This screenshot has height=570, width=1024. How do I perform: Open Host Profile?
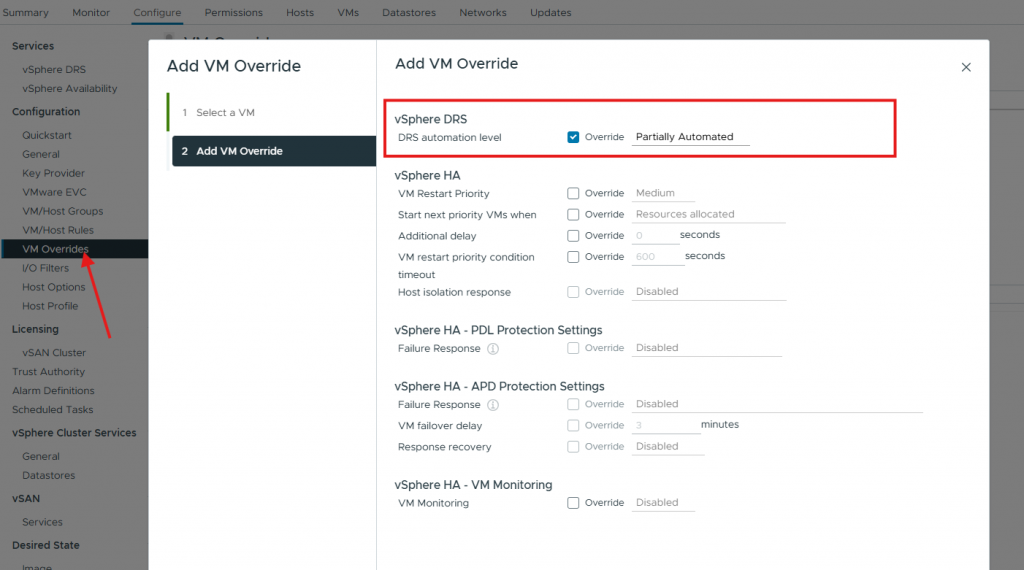50,306
